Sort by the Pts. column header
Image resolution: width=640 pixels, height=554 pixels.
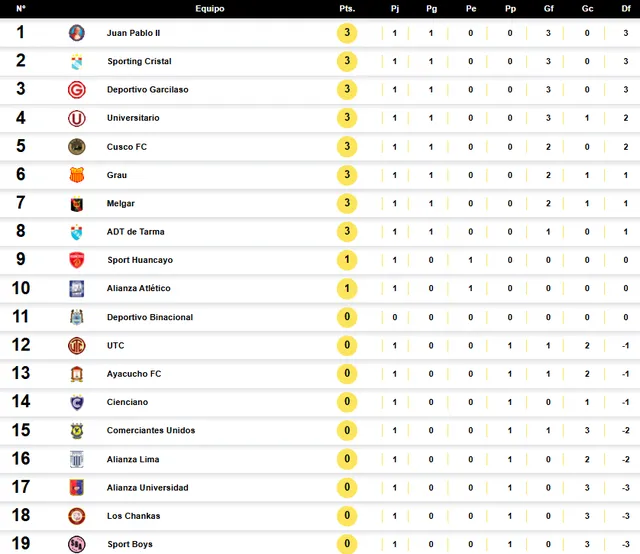tap(347, 9)
